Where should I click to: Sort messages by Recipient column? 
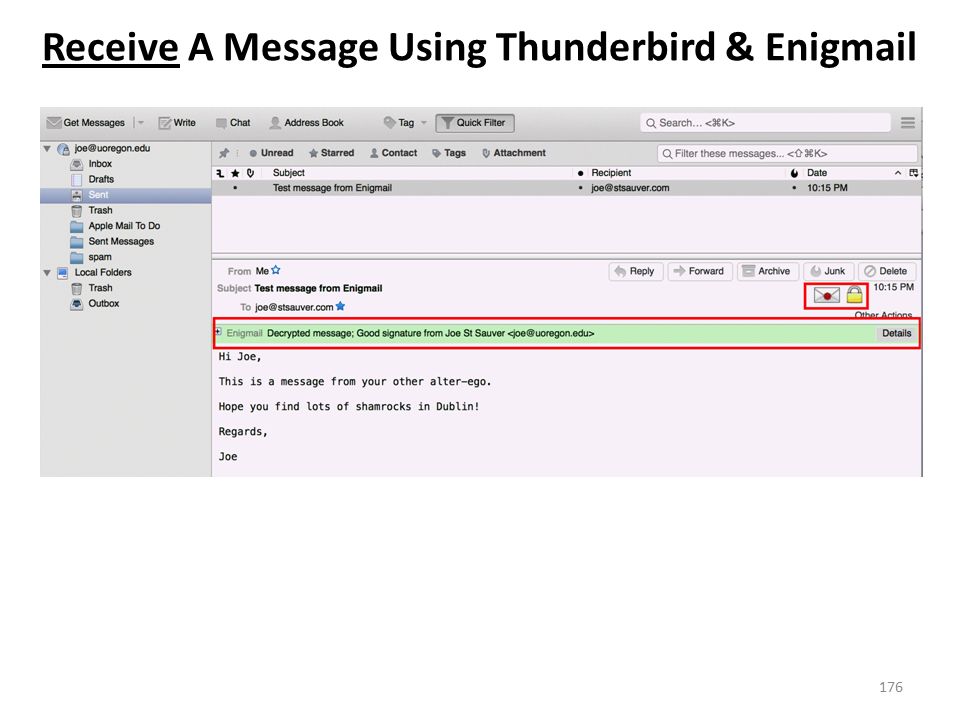click(611, 173)
